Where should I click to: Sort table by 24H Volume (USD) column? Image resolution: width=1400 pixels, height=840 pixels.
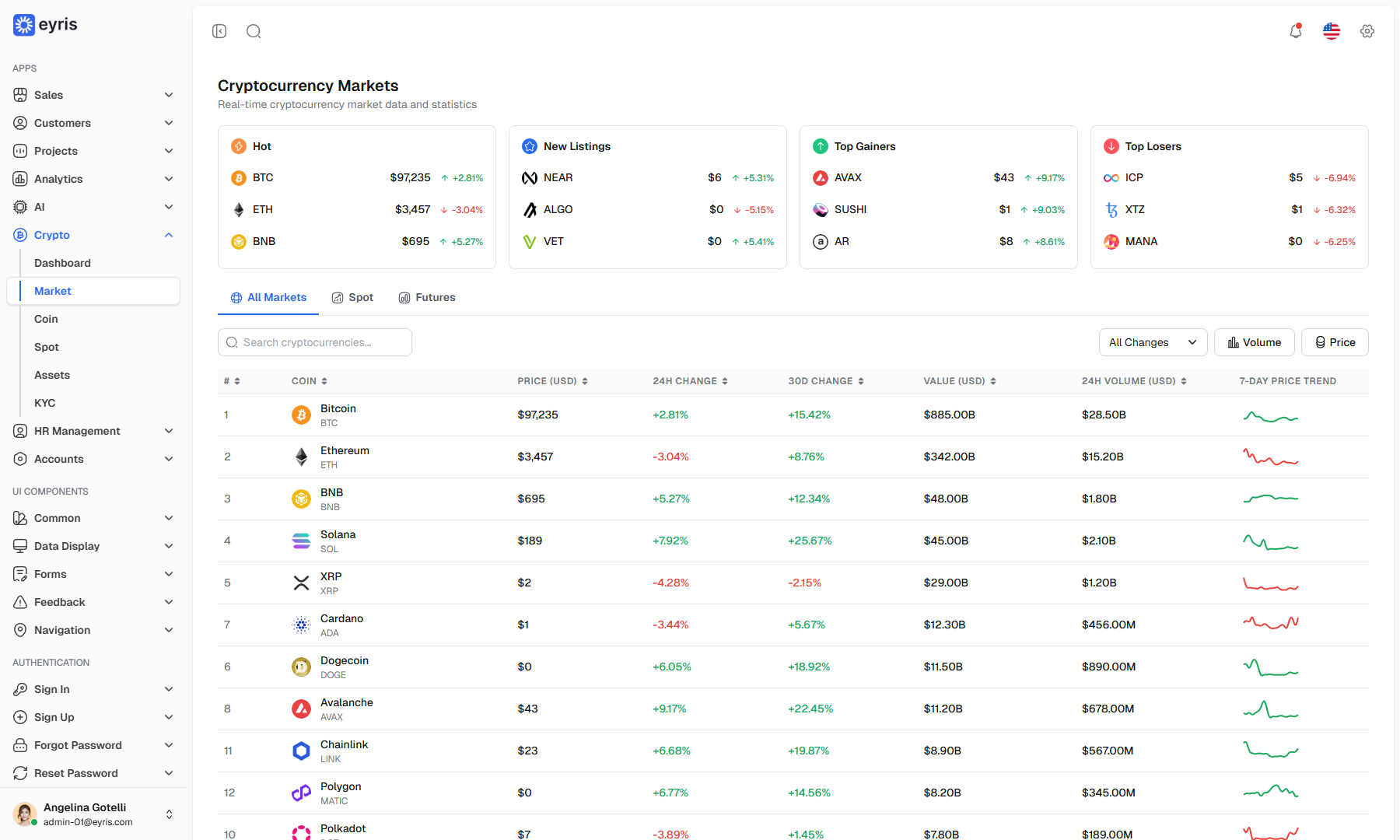point(1134,381)
